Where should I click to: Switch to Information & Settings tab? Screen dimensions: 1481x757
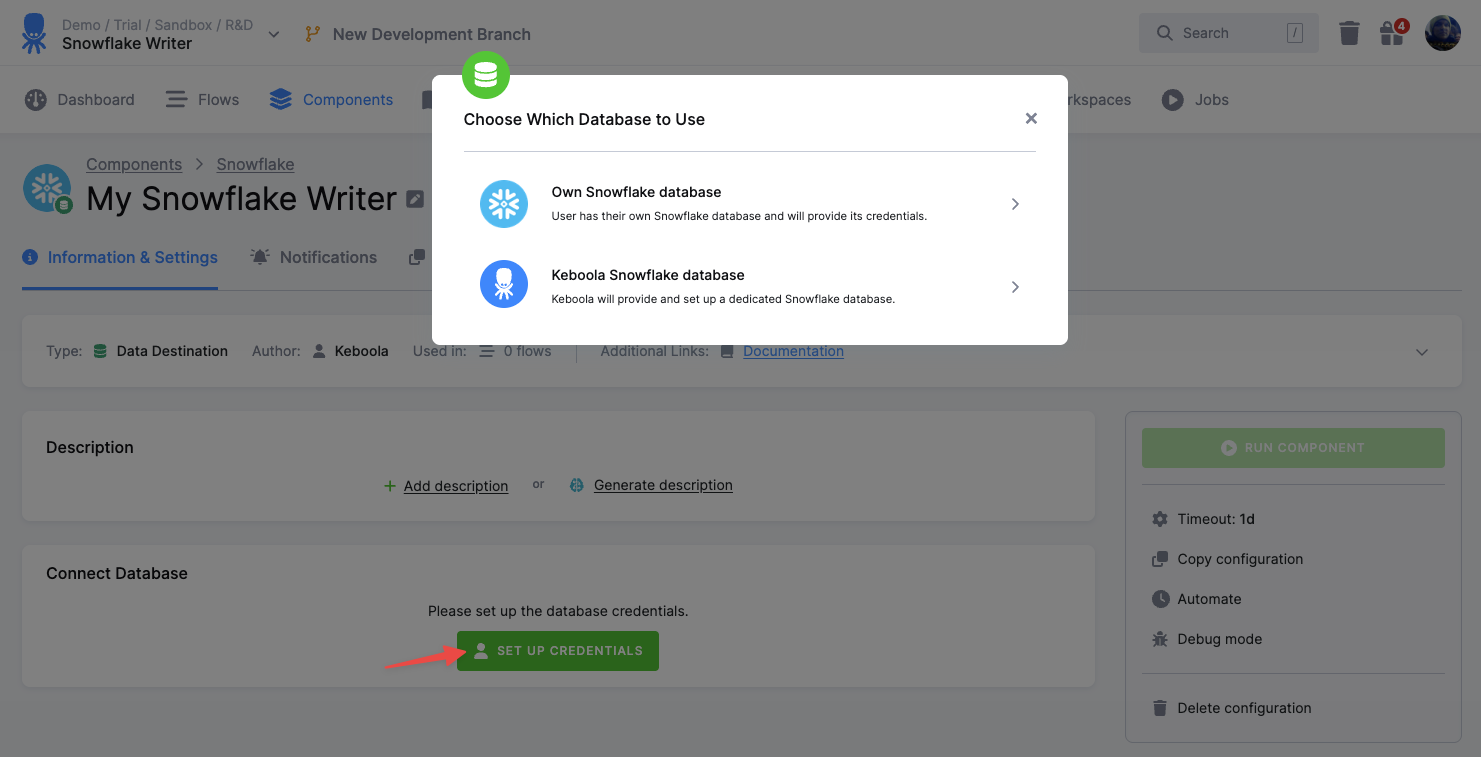point(120,257)
